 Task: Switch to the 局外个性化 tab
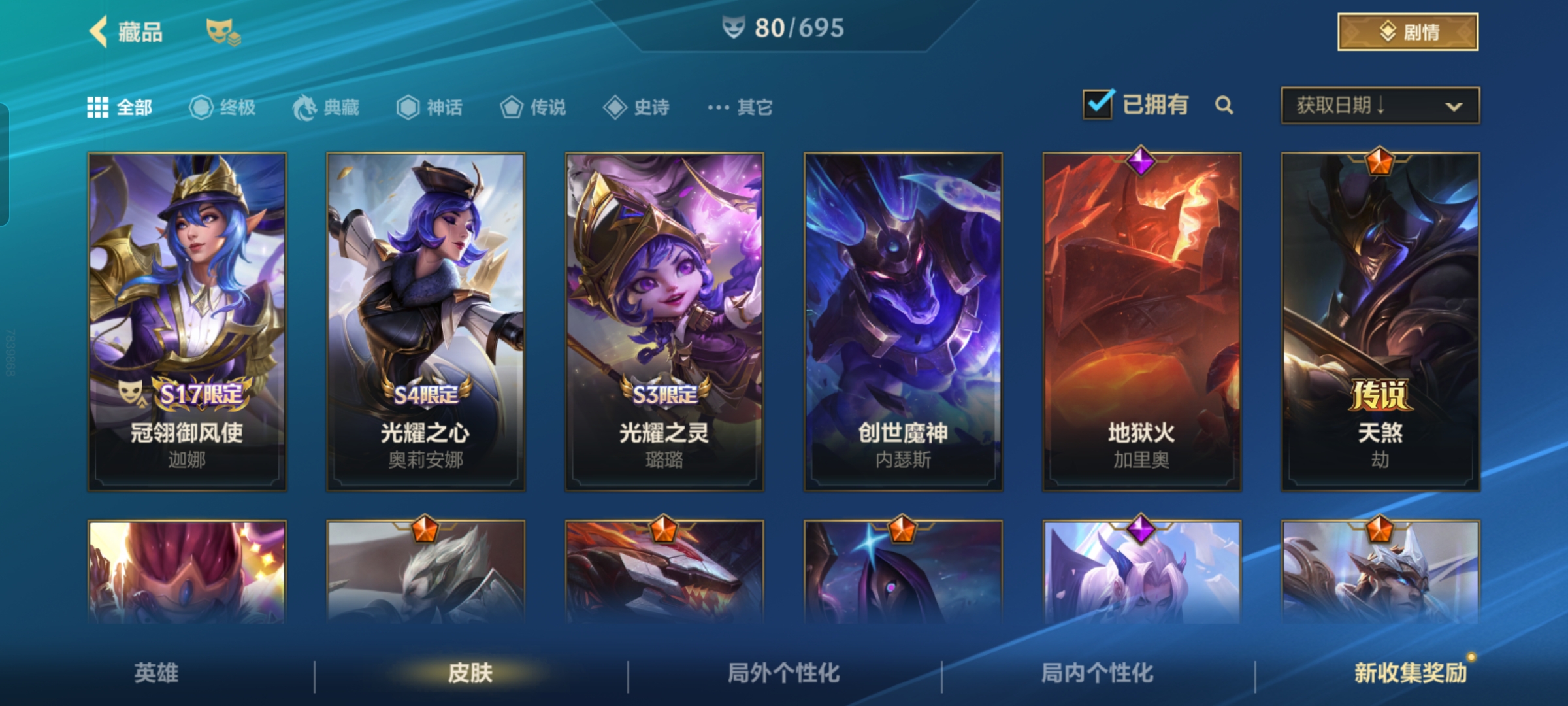click(783, 673)
